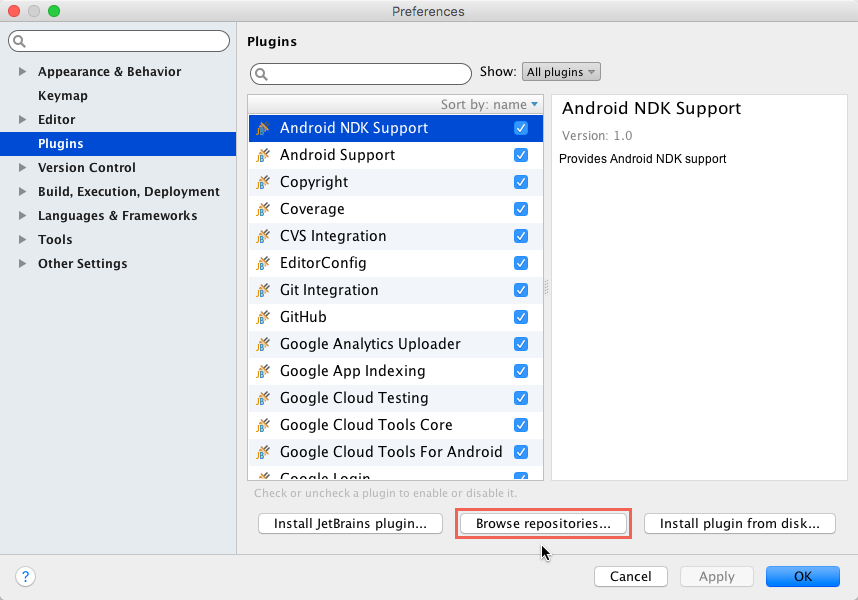858x600 pixels.
Task: Expand the Other Settings arrow
Action: click(x=22, y=264)
